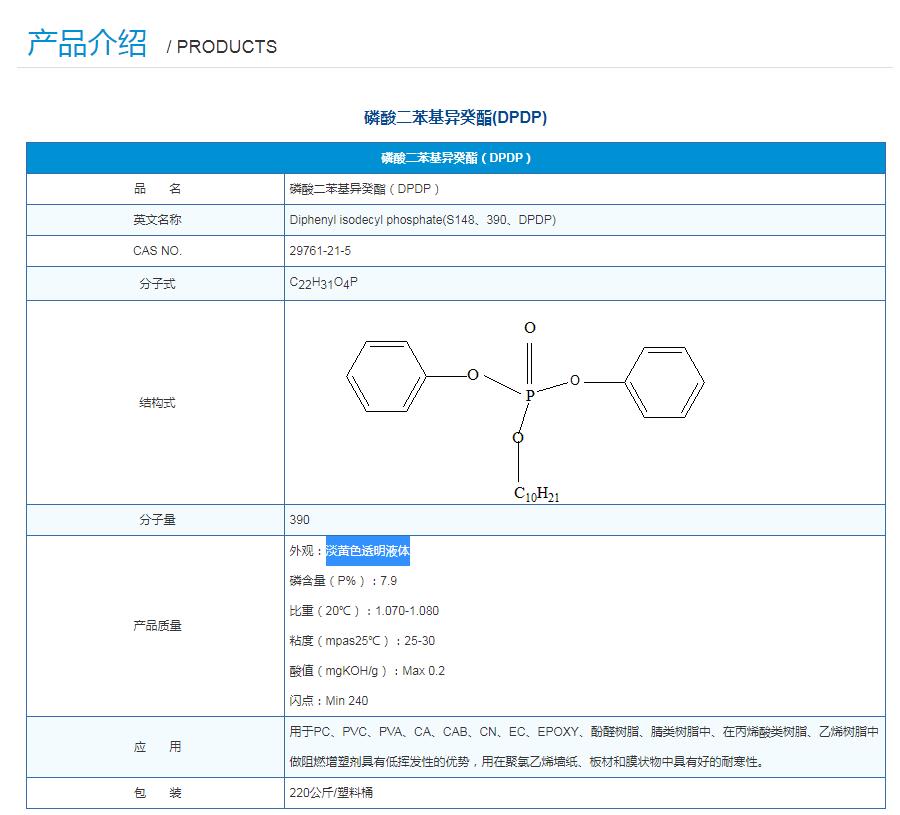Click the 产品介绍 page heading

click(x=87, y=43)
